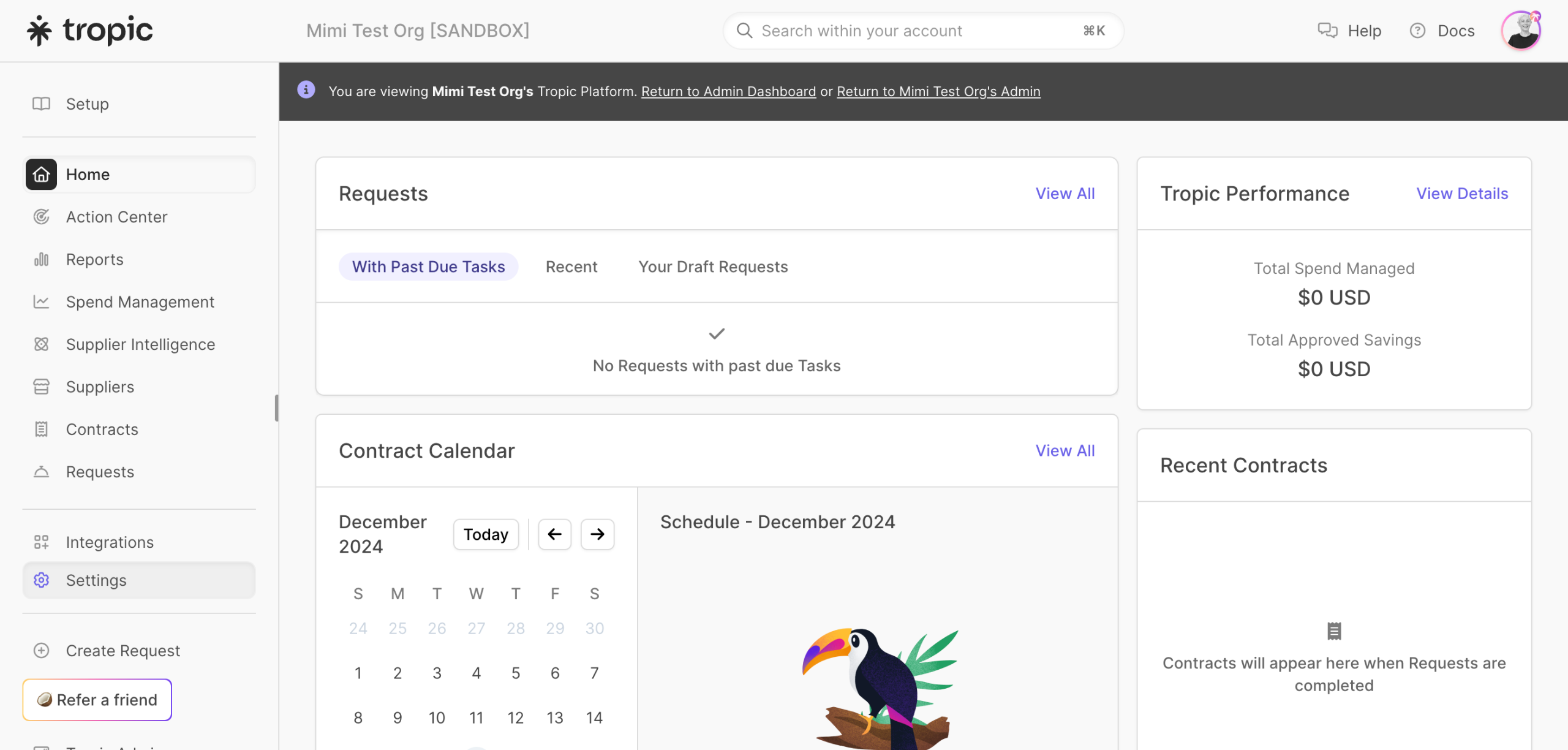1568x750 pixels.
Task: Open Spend Management in sidebar
Action: (x=140, y=302)
